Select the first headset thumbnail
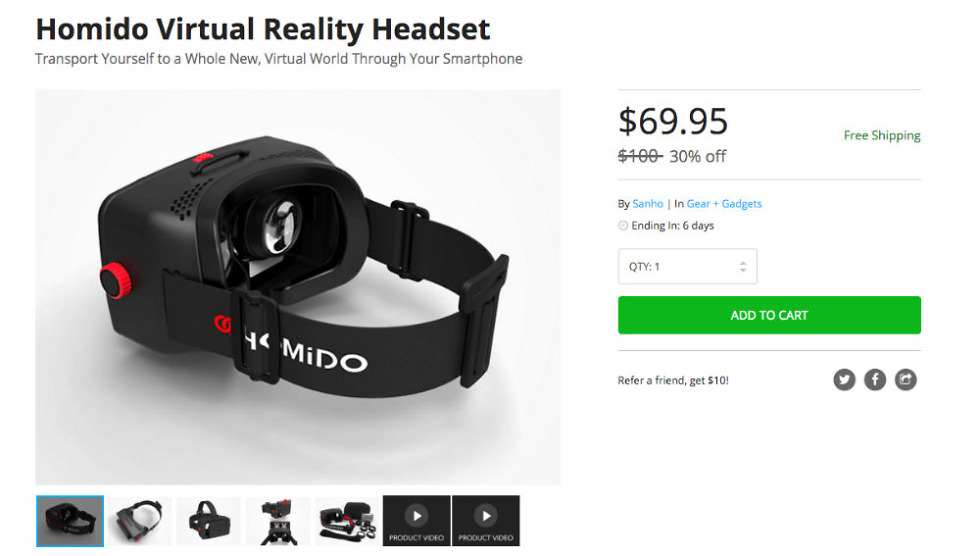Screen dimensions: 980x556 pos(70,521)
